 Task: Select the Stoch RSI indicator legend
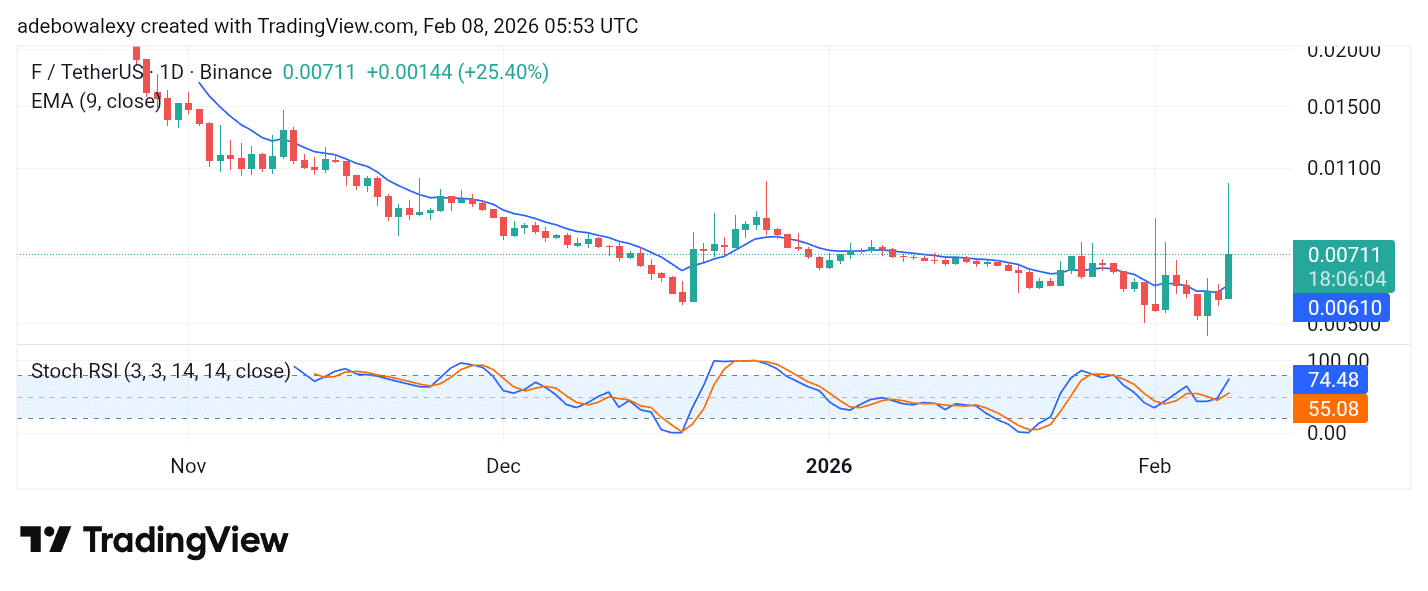click(x=161, y=371)
